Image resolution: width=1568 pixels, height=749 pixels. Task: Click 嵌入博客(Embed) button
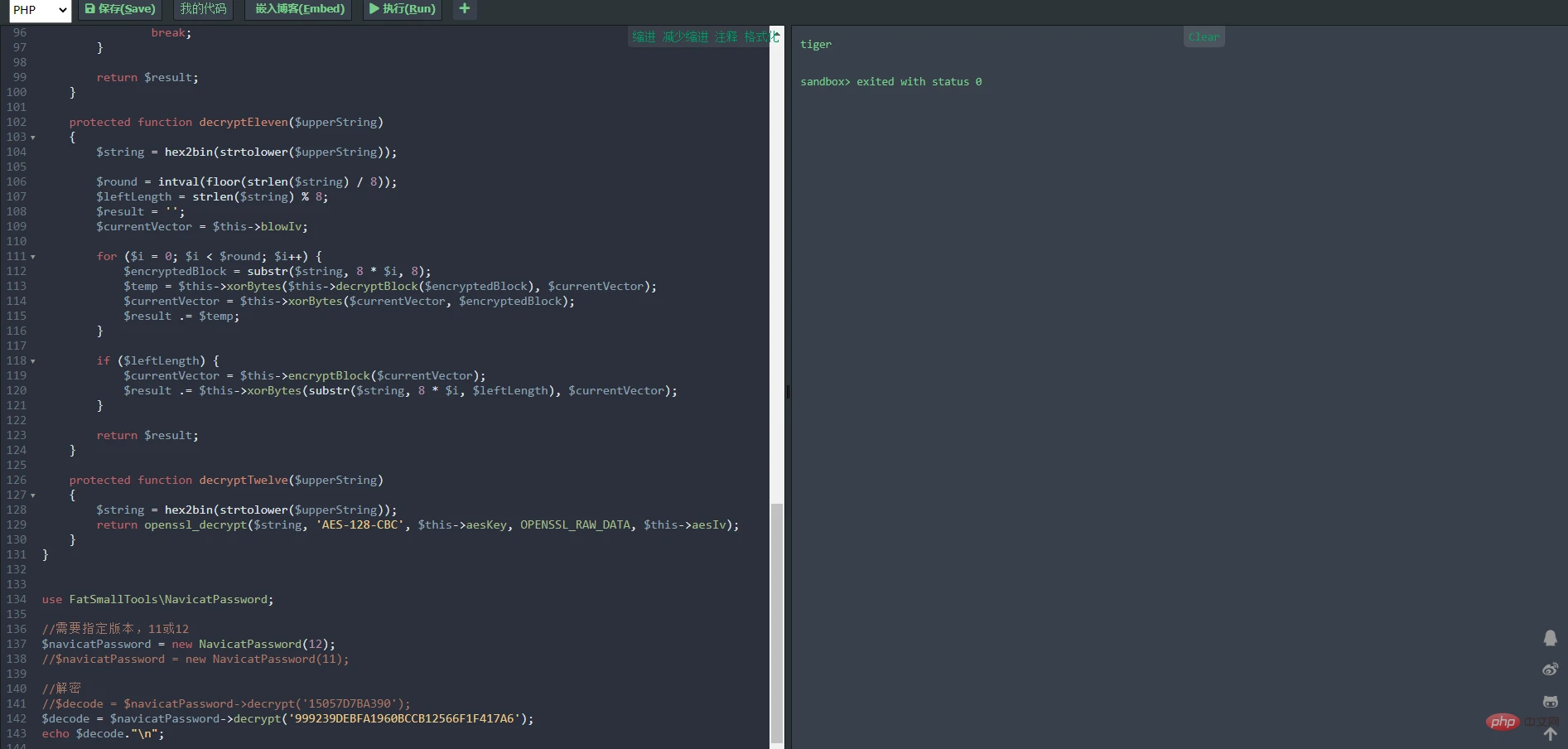(x=299, y=9)
